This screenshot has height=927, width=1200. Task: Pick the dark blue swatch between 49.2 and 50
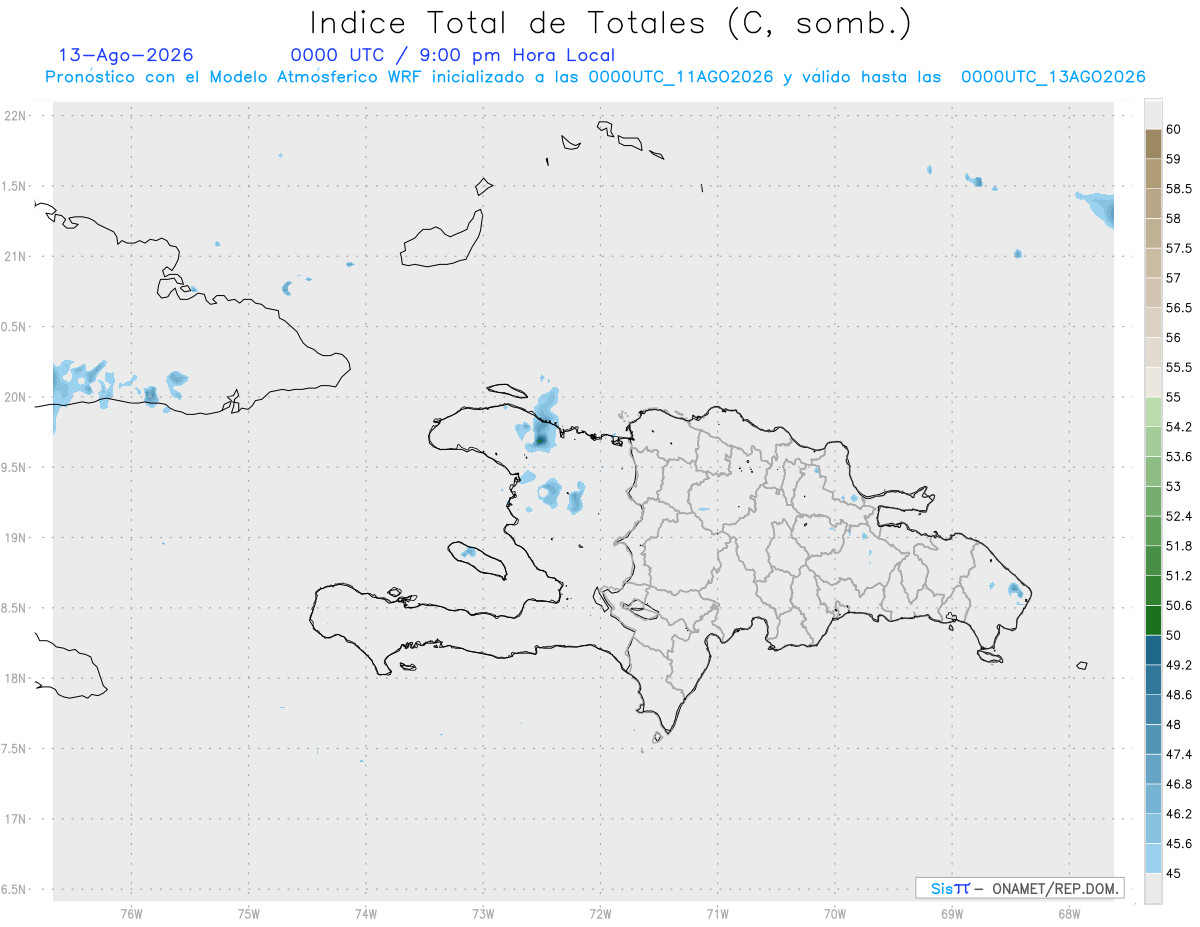[x=1153, y=651]
